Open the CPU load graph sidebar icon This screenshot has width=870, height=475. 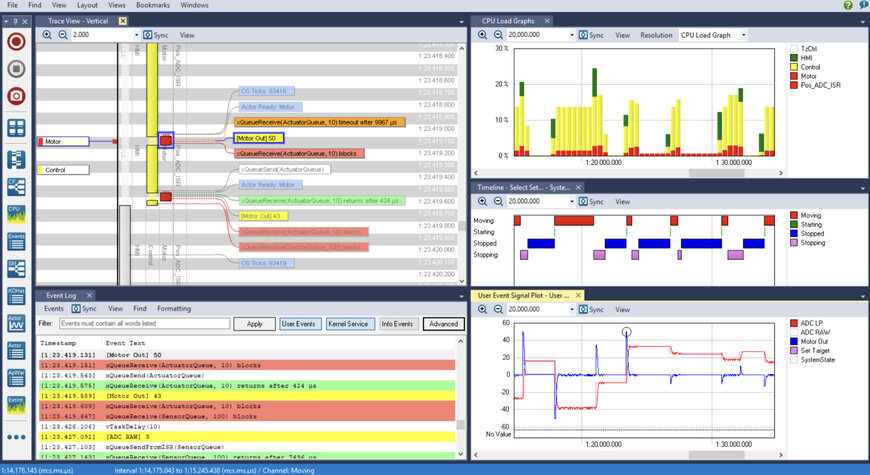pos(16,212)
